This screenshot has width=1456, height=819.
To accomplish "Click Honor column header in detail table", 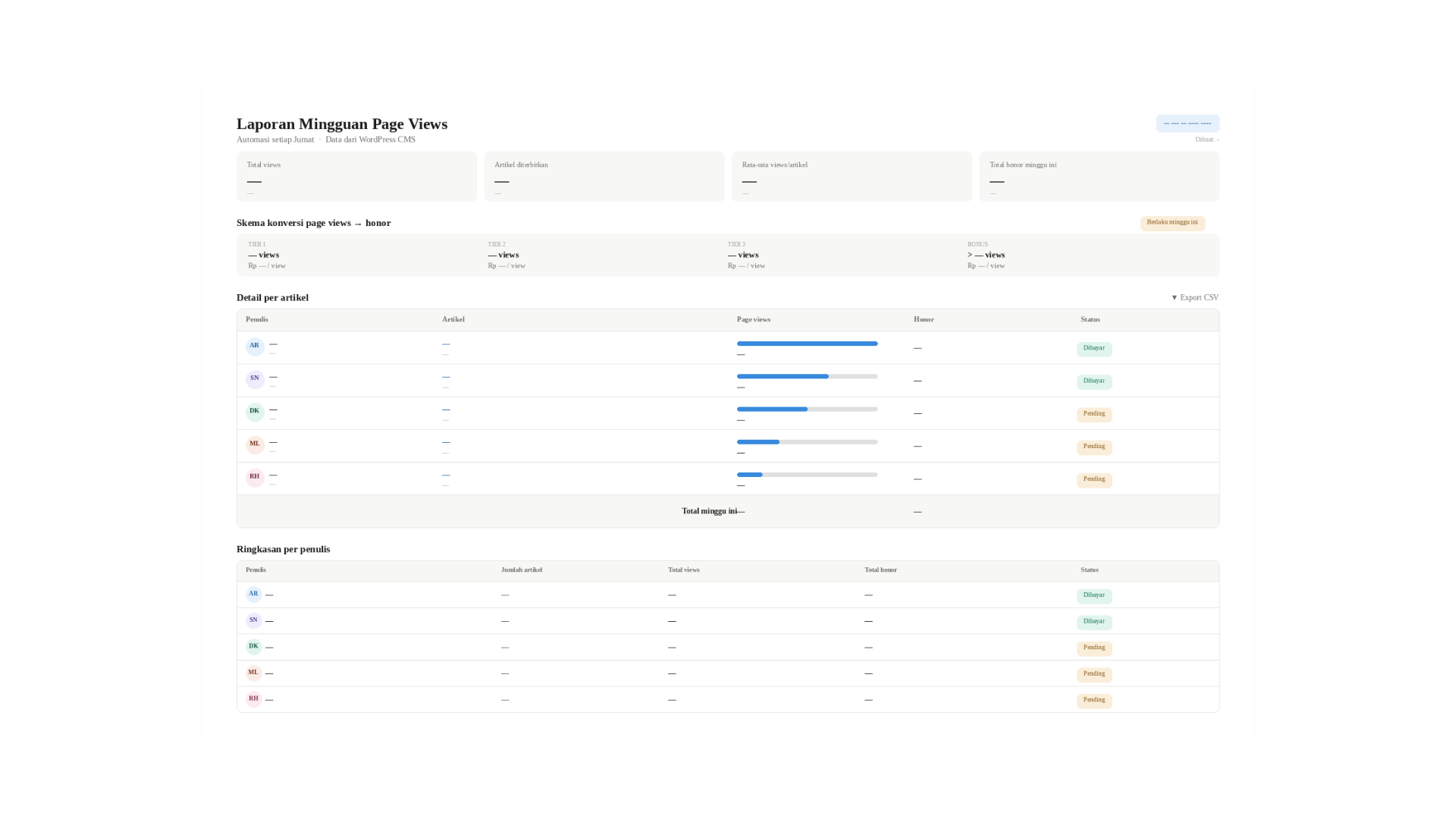I will (924, 320).
